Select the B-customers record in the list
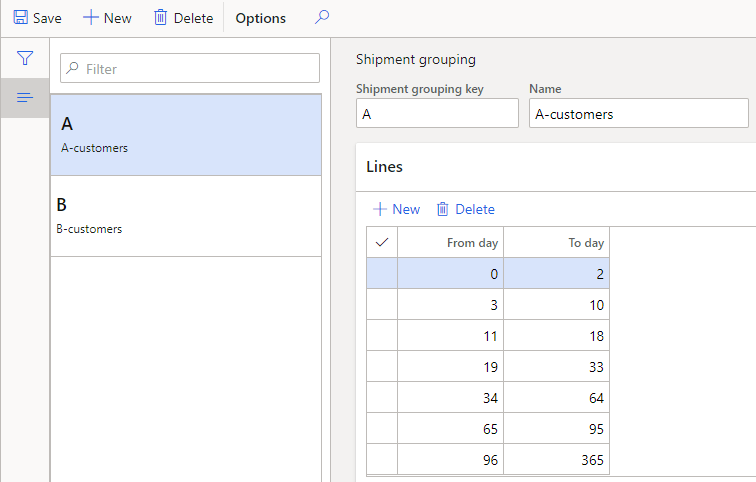The width and height of the screenshot is (756, 482). 186,216
